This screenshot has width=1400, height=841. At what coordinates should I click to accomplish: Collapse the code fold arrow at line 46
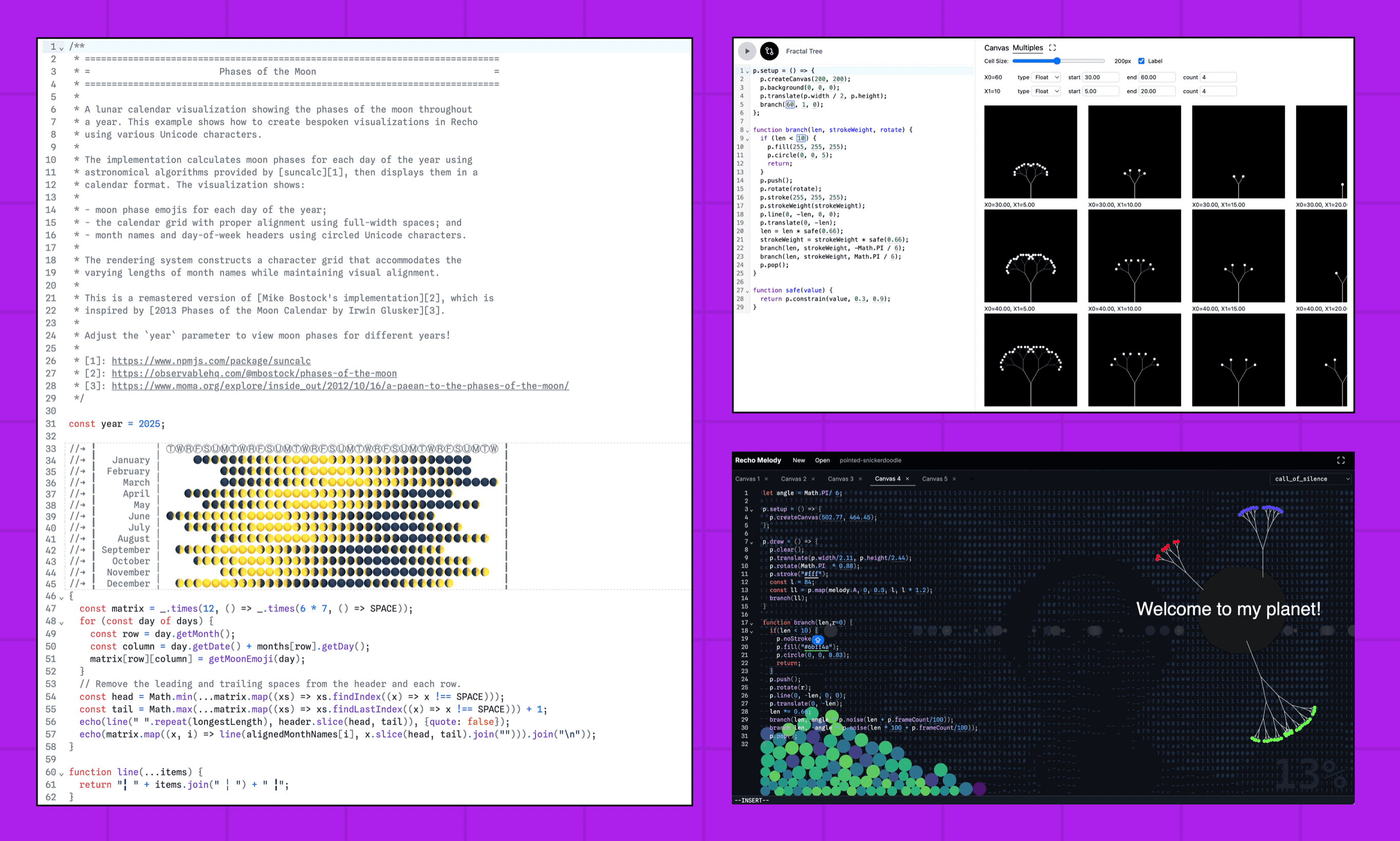(x=61, y=597)
